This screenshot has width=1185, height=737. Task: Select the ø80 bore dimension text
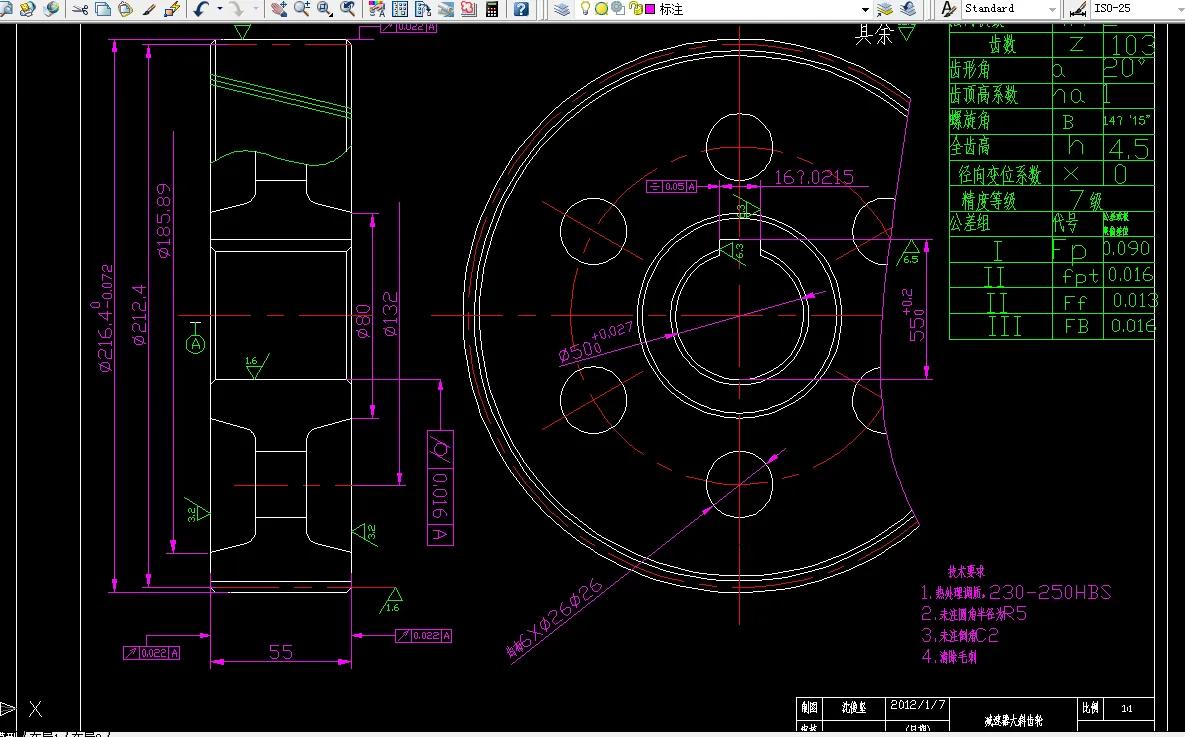(364, 321)
